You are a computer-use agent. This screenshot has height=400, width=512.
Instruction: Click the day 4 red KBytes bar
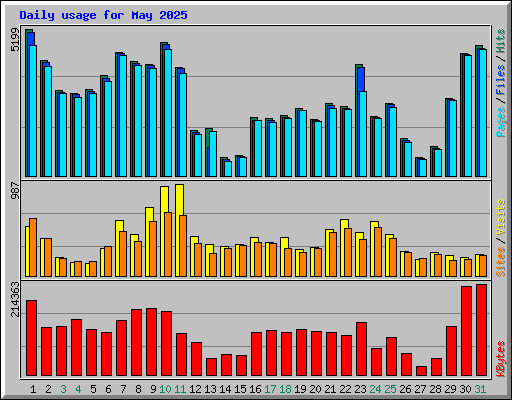(x=77, y=347)
